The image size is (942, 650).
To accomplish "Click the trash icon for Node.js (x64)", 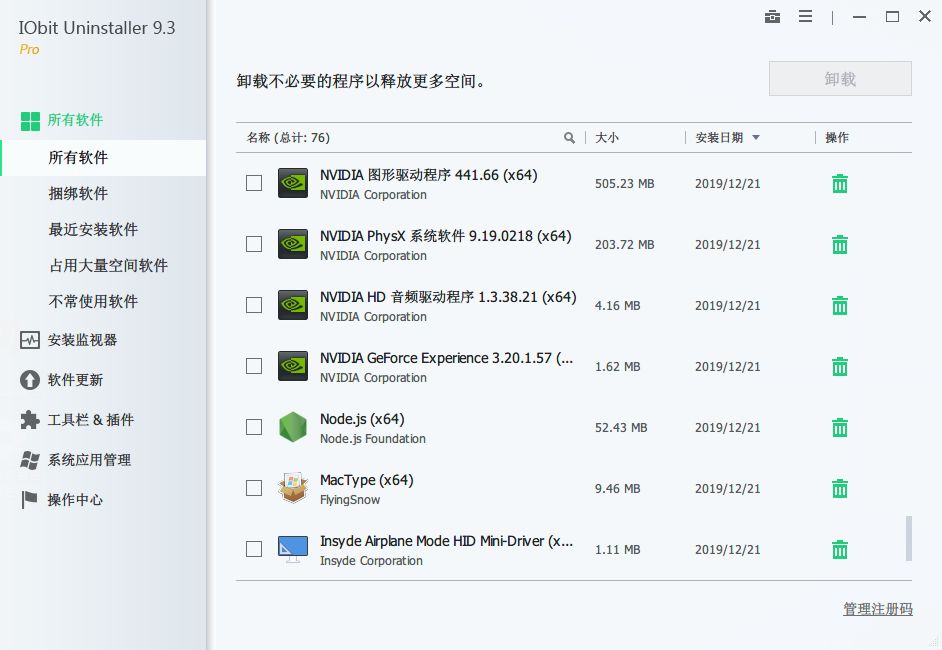I will 839,428.
